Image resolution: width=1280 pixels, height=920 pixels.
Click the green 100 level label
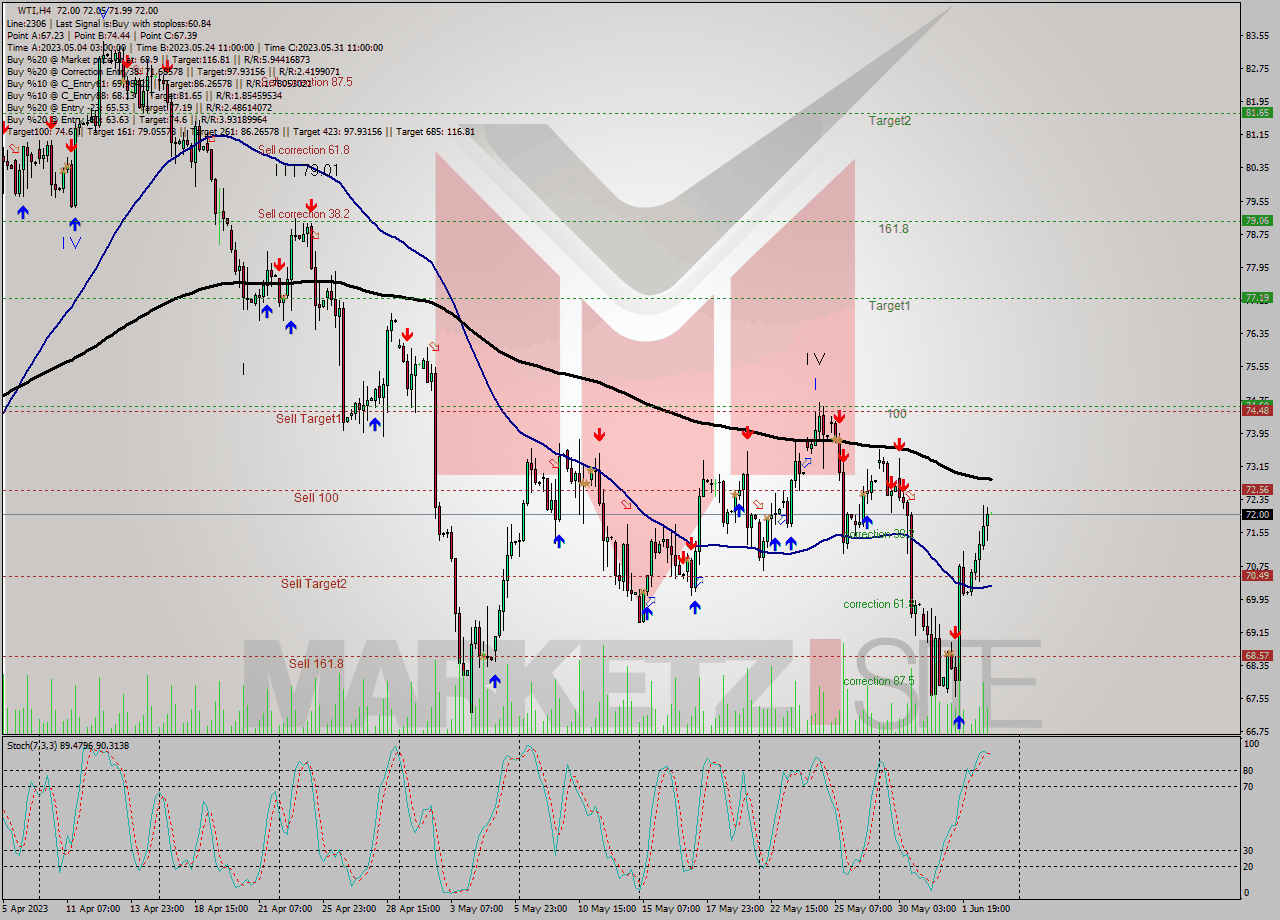(x=897, y=413)
